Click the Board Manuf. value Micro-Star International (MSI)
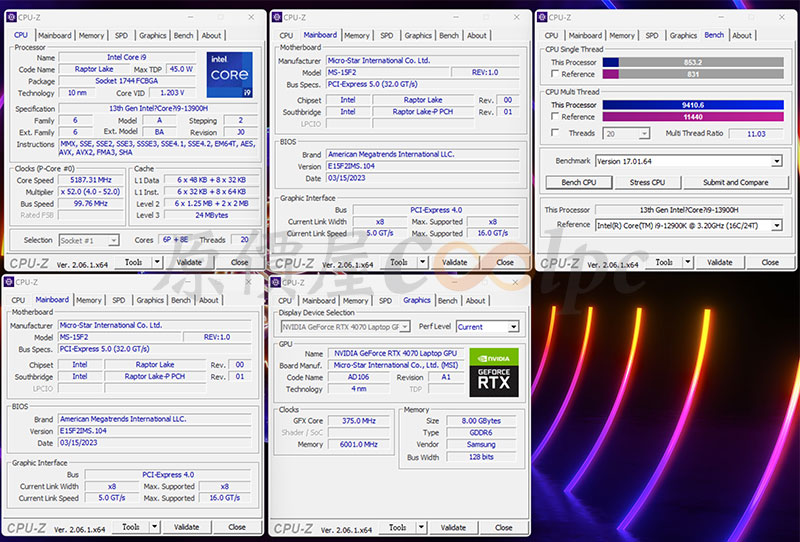Viewport: 800px width, 542px height. [x=395, y=365]
